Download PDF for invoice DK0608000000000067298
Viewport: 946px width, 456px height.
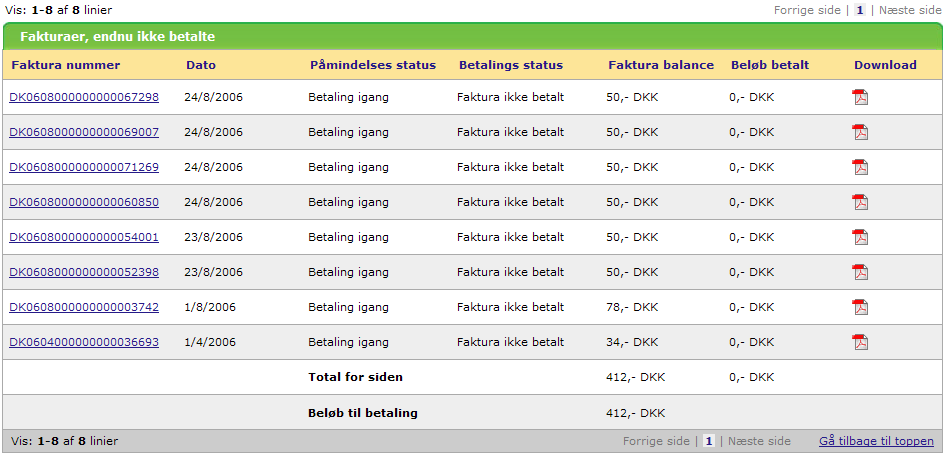pyautogui.click(x=860, y=97)
